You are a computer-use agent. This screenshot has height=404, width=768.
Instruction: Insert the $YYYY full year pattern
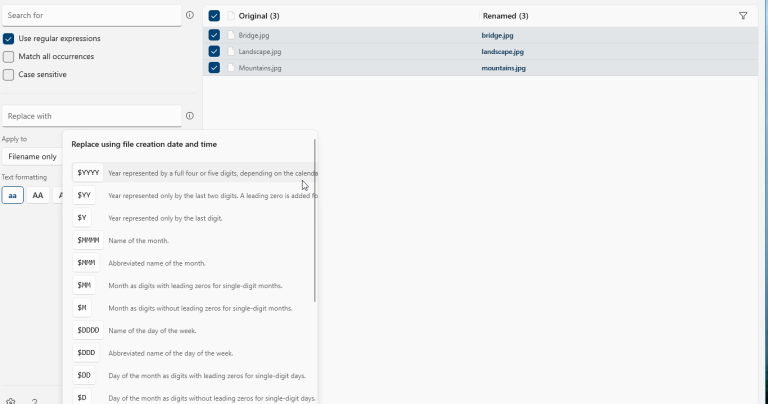(88, 173)
